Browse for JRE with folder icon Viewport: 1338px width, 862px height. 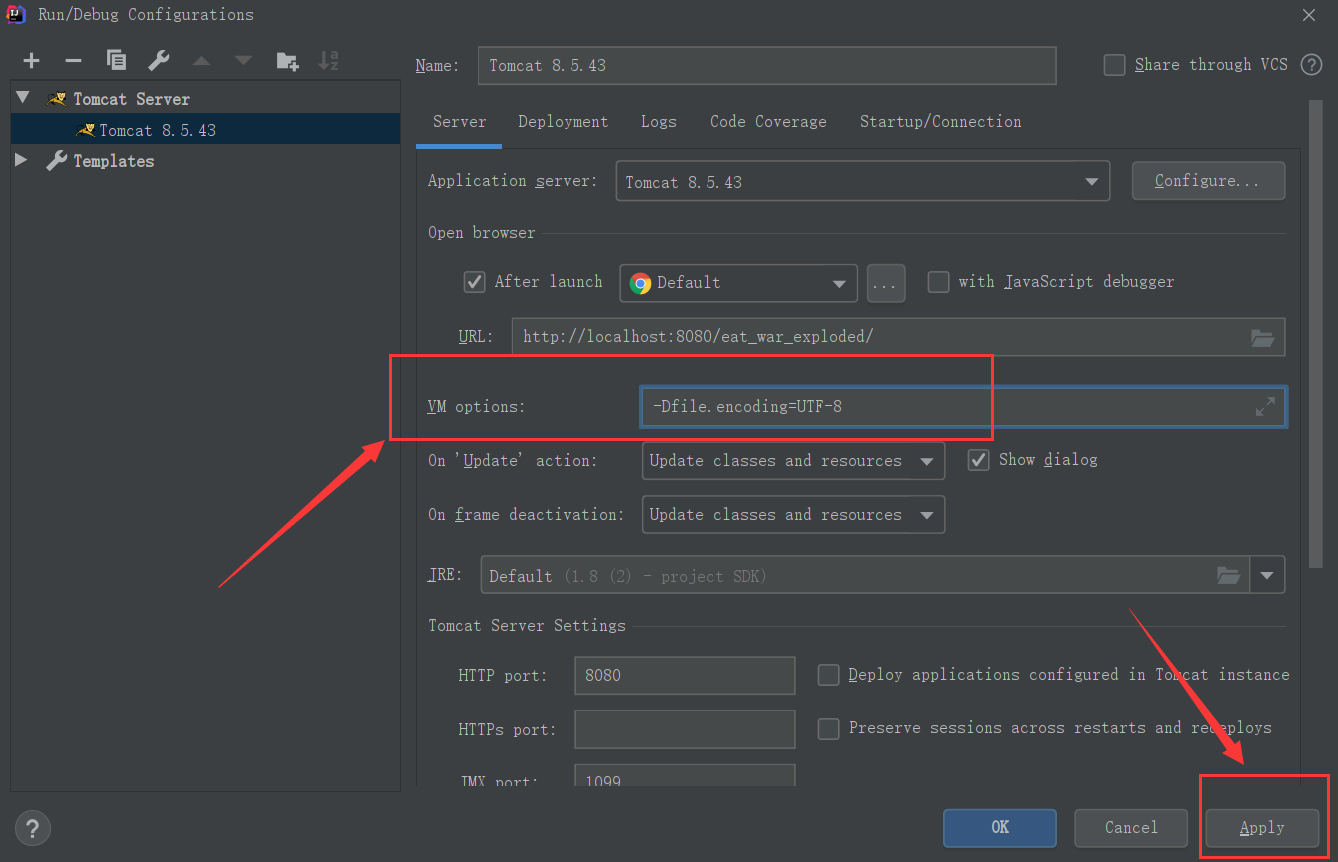(1228, 575)
